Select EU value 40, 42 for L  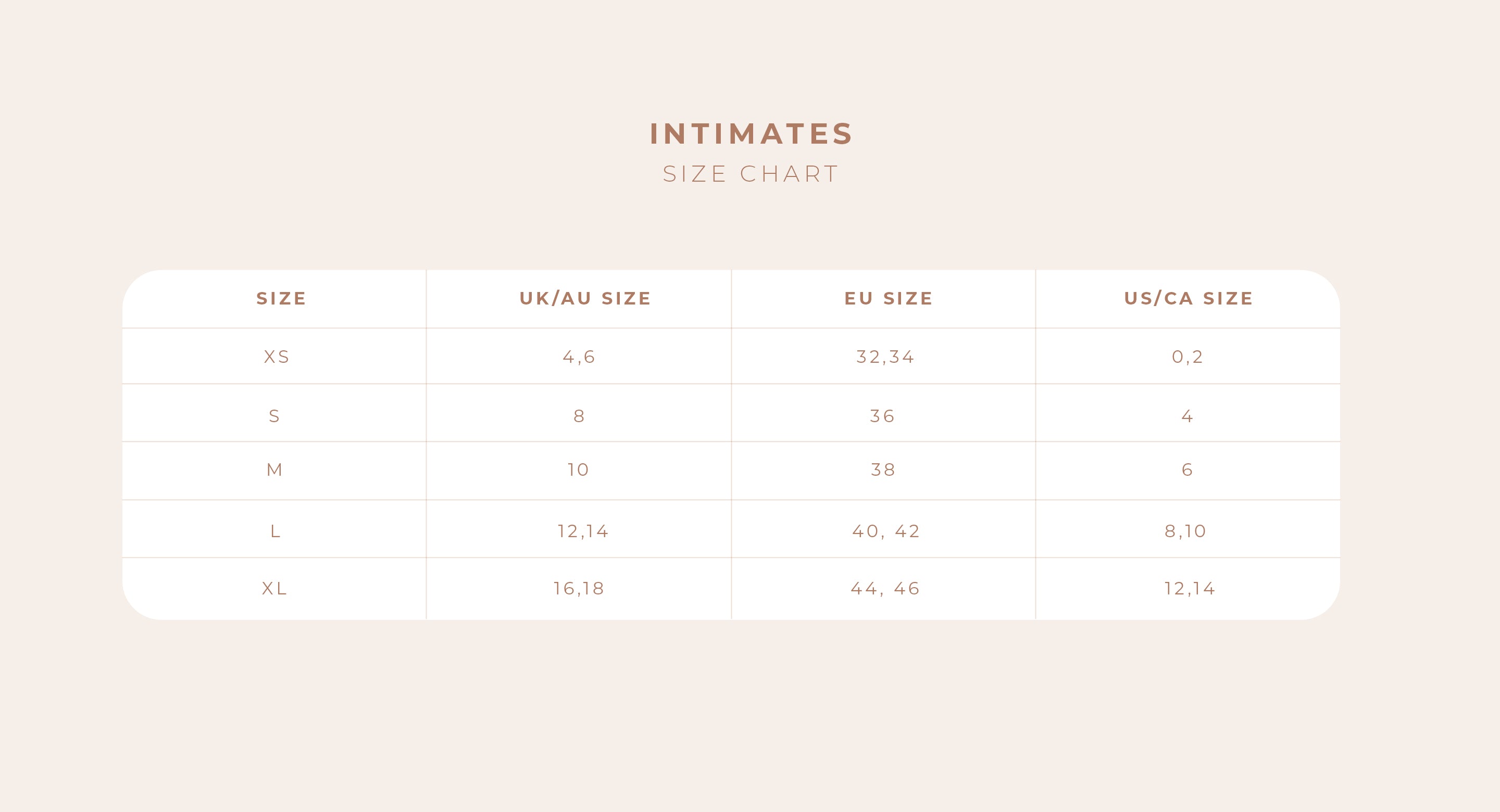[x=885, y=531]
